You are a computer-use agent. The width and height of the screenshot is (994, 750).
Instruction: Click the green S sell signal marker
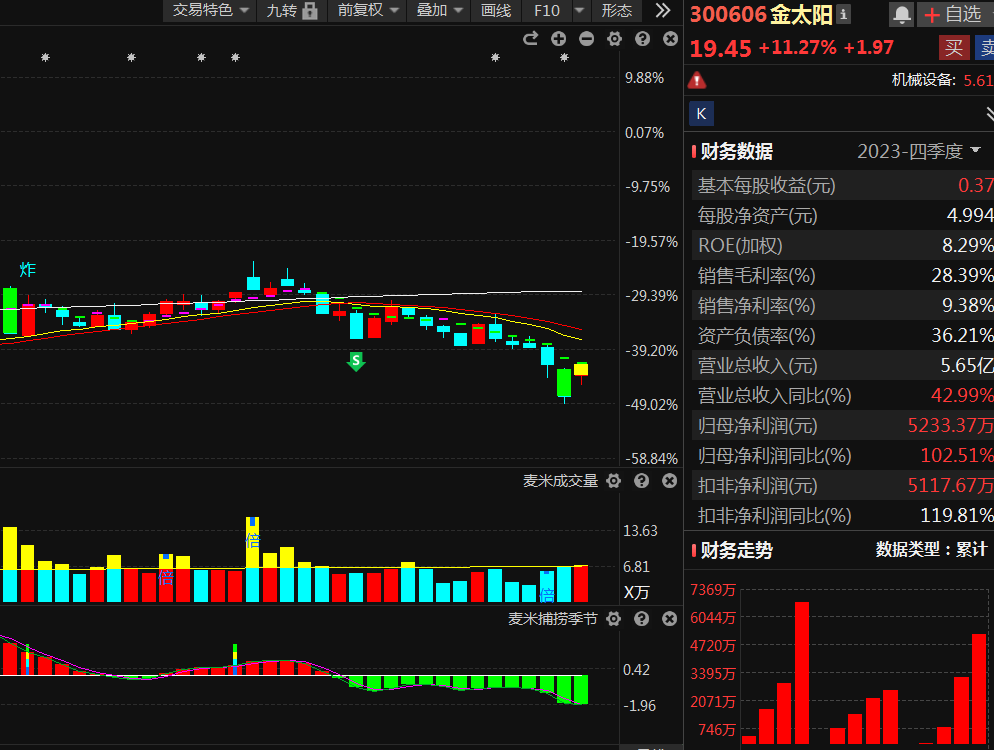click(x=356, y=362)
